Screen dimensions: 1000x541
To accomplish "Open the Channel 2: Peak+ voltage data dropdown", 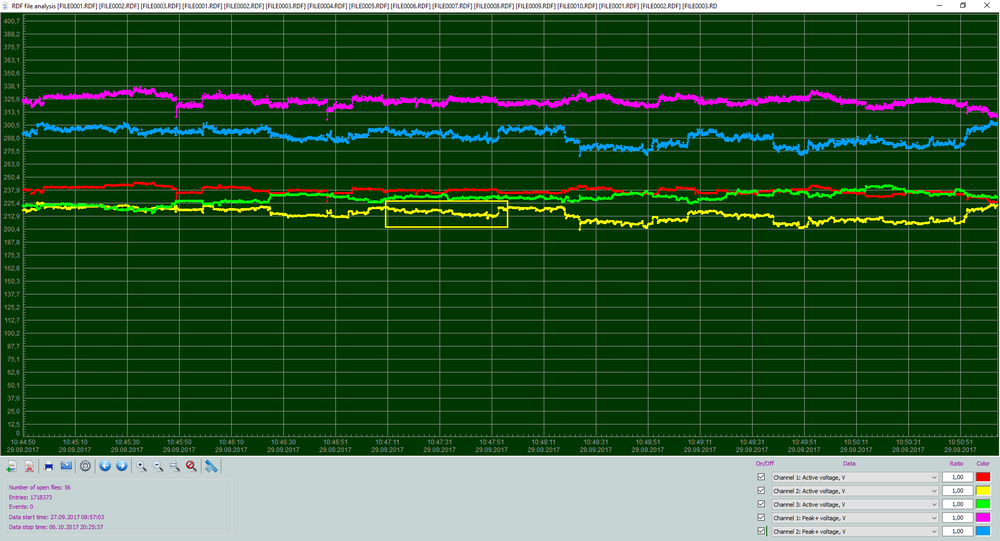I will 855,531.
